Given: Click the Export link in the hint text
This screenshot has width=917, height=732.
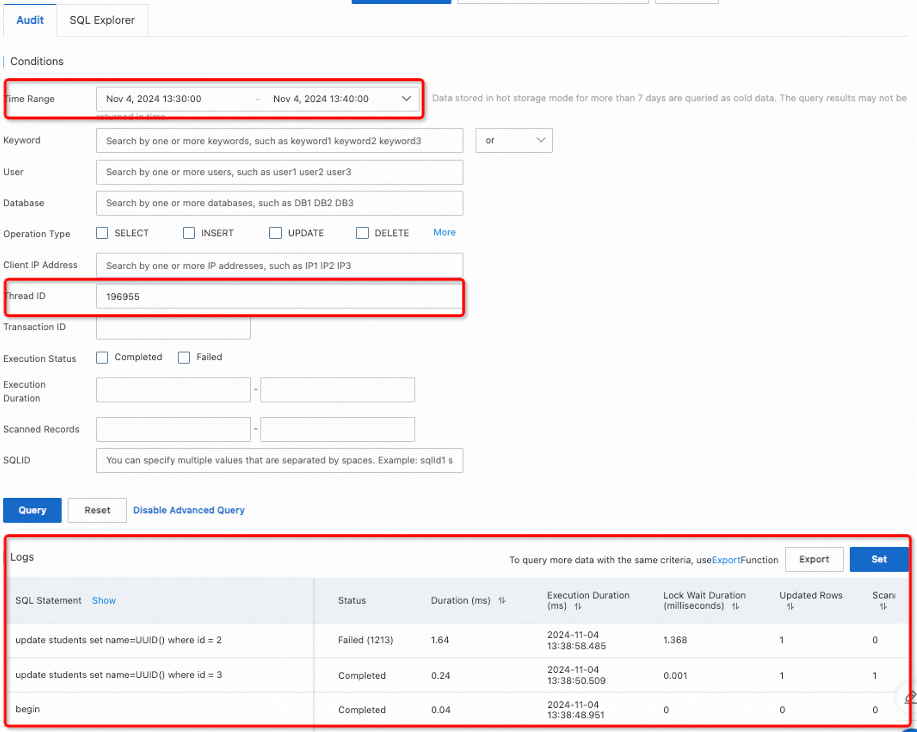Looking at the screenshot, I should pos(726,560).
